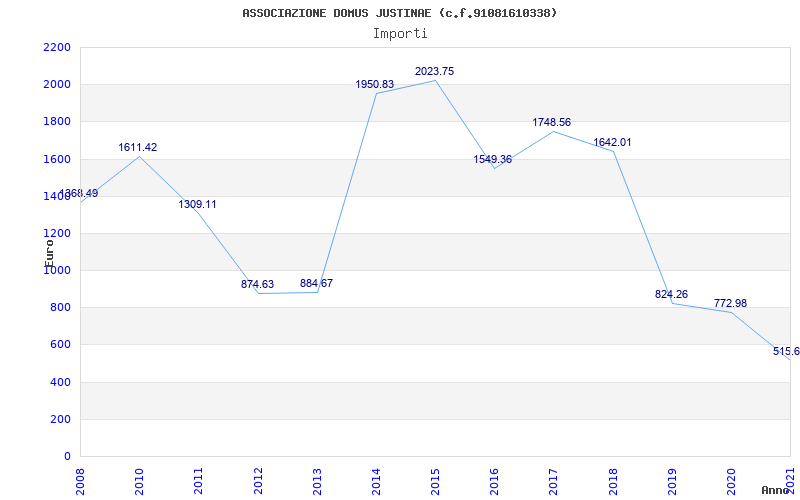800x500 pixels.
Task: Click the Importi subtitle
Action: 400,34
